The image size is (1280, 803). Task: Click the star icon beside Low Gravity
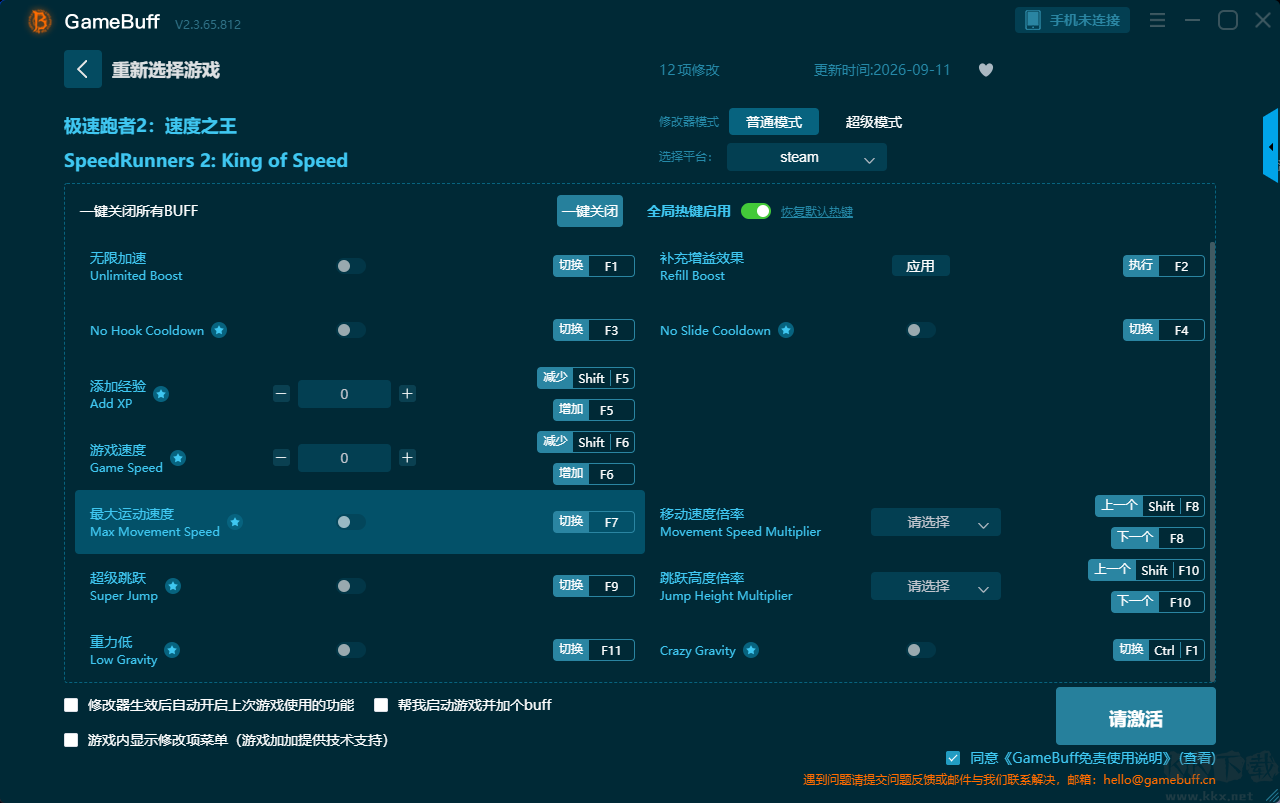172,650
